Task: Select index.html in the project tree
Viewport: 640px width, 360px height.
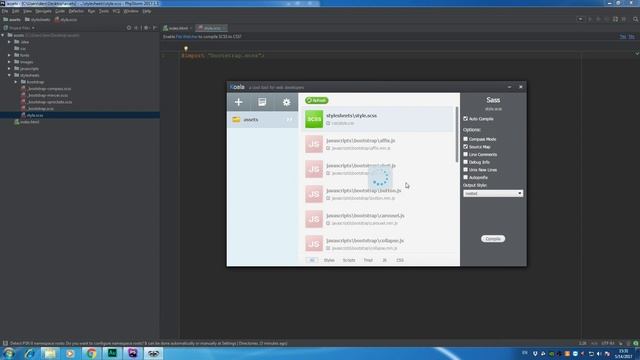Action: tap(30, 122)
